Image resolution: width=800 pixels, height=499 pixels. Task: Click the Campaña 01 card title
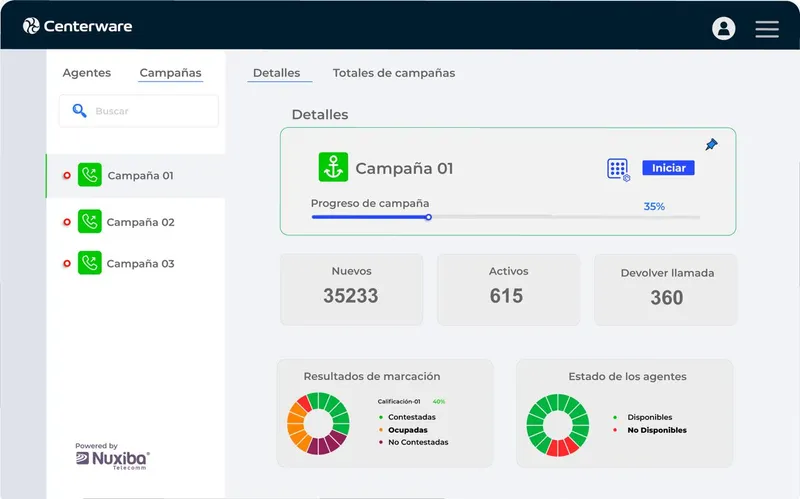[x=404, y=168]
